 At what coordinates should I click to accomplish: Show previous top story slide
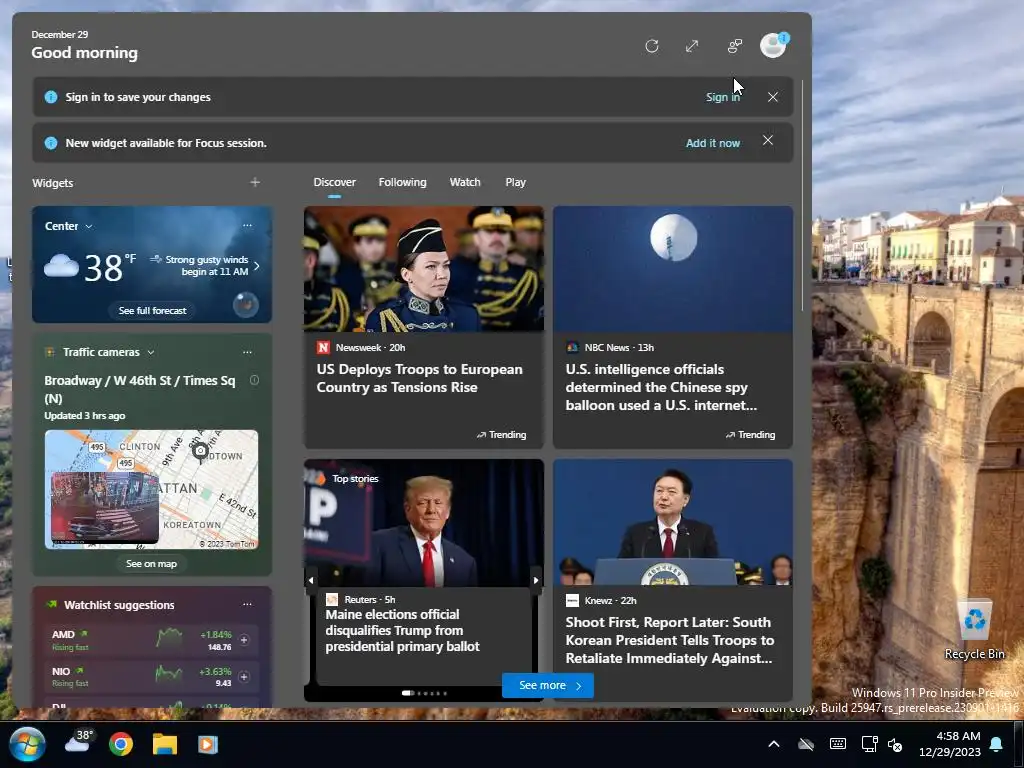[x=311, y=580]
